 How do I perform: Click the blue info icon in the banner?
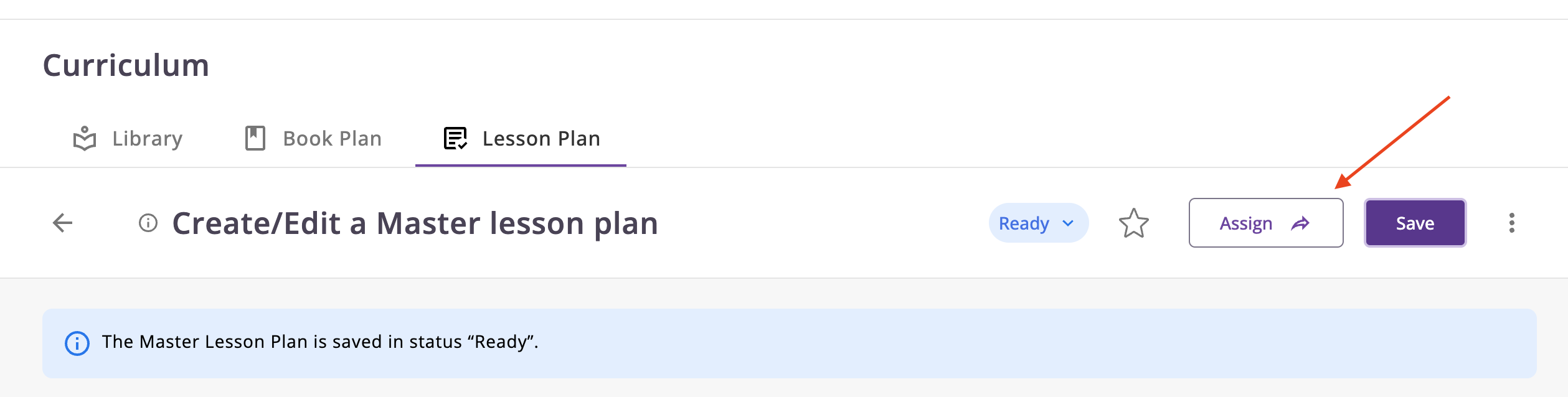[77, 343]
